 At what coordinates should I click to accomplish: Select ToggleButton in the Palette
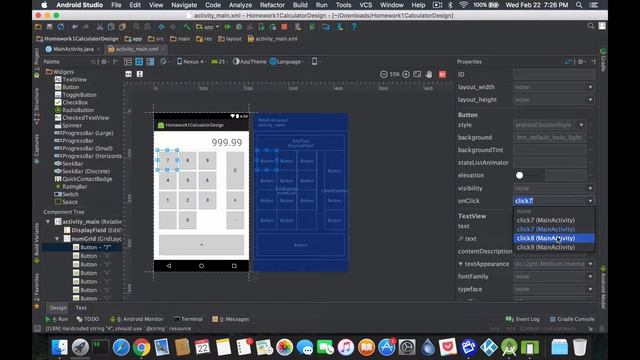click(76, 95)
